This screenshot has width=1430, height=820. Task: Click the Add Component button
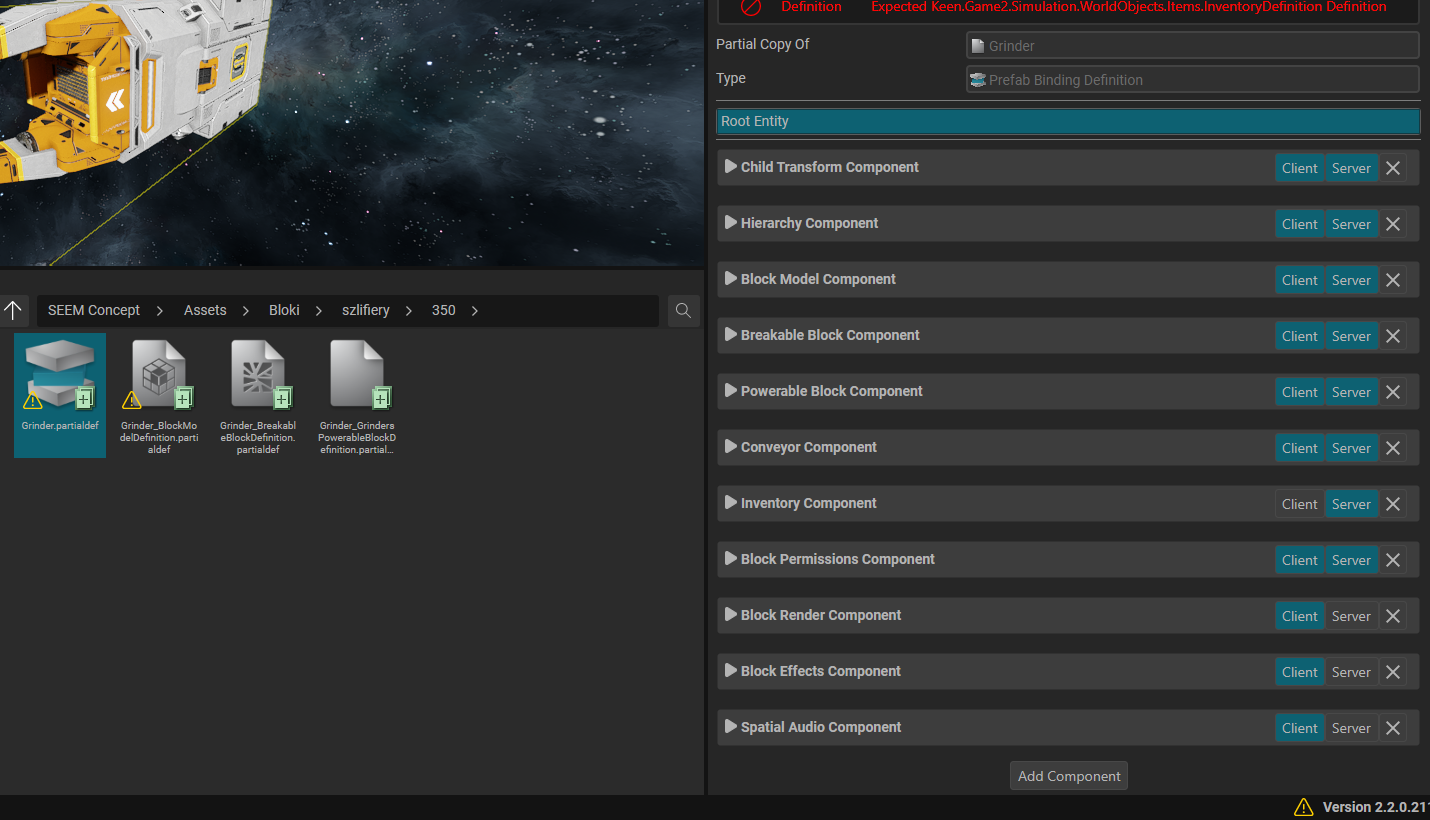(x=1068, y=776)
